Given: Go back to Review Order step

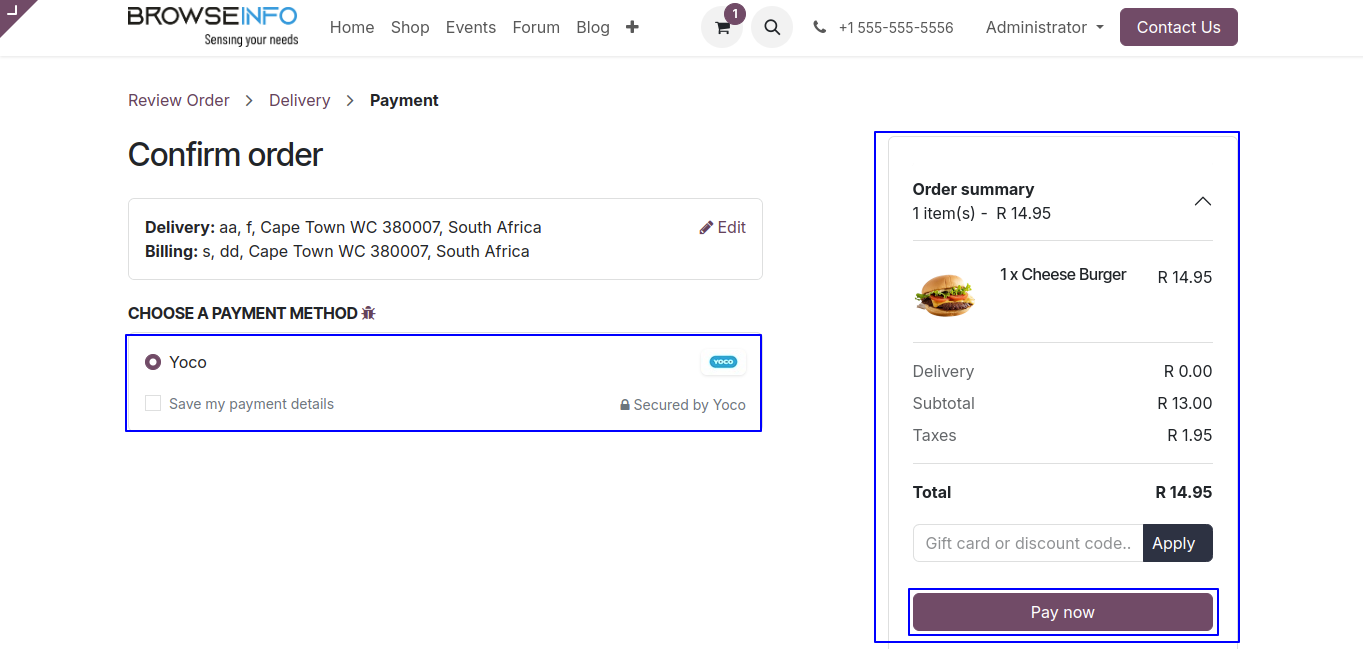Looking at the screenshot, I should pyautogui.click(x=179, y=100).
